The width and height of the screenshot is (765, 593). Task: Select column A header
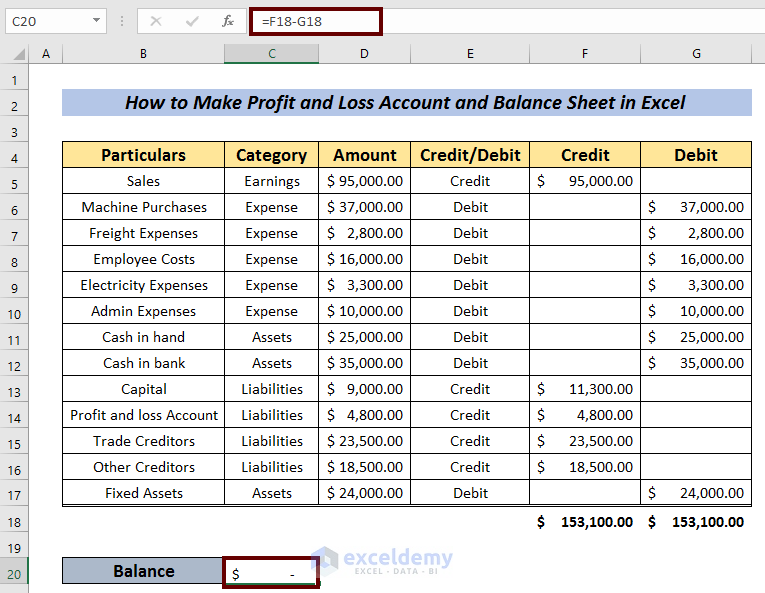46,54
